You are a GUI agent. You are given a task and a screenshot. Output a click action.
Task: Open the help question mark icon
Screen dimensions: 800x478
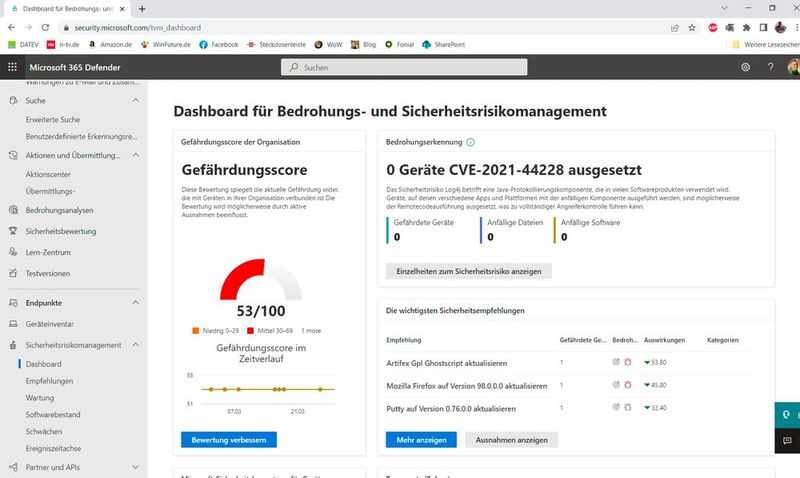[x=770, y=67]
